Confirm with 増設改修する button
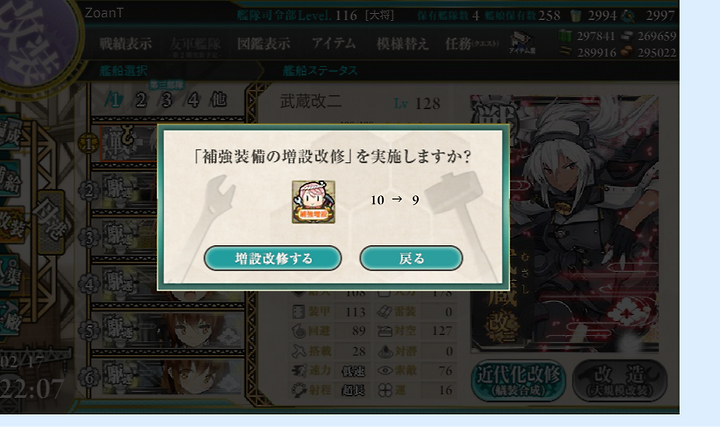This screenshot has height=431, width=720. 273,258
